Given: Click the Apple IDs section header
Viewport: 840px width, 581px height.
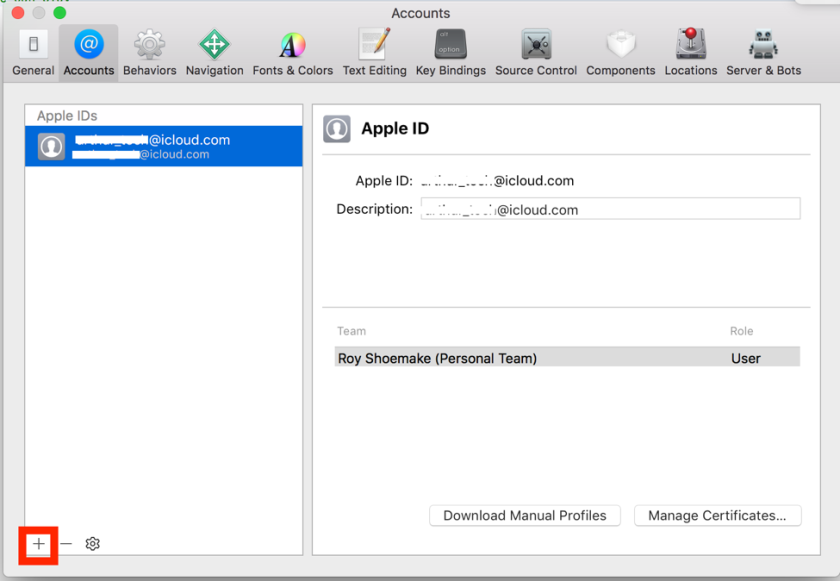Looking at the screenshot, I should coord(67,116).
